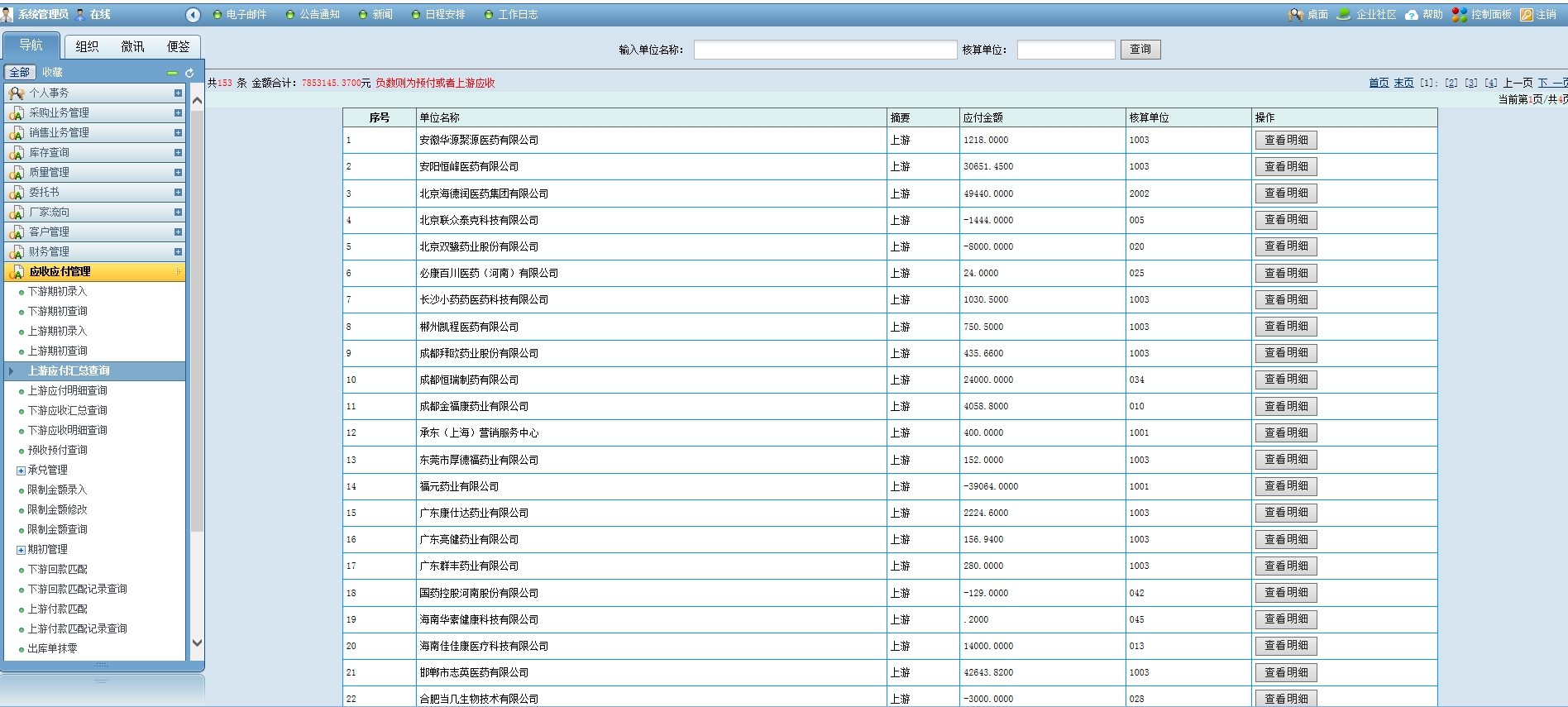Click the 查询 search button
The image size is (1568, 707).
point(1140,50)
